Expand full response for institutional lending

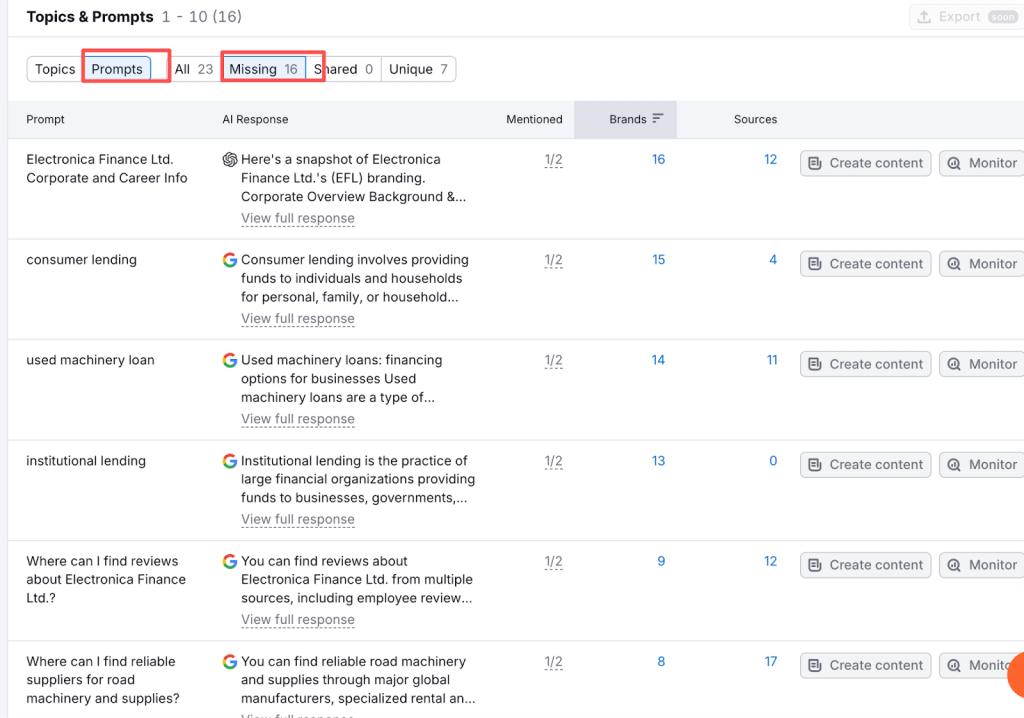coord(298,520)
